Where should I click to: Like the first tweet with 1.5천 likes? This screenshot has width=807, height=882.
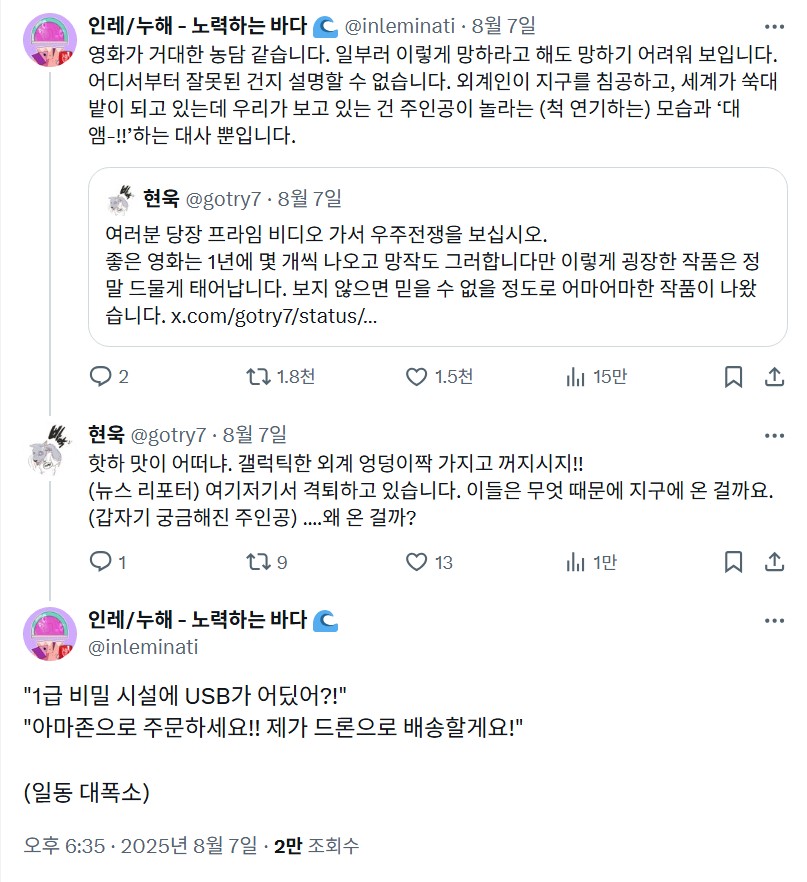click(417, 377)
